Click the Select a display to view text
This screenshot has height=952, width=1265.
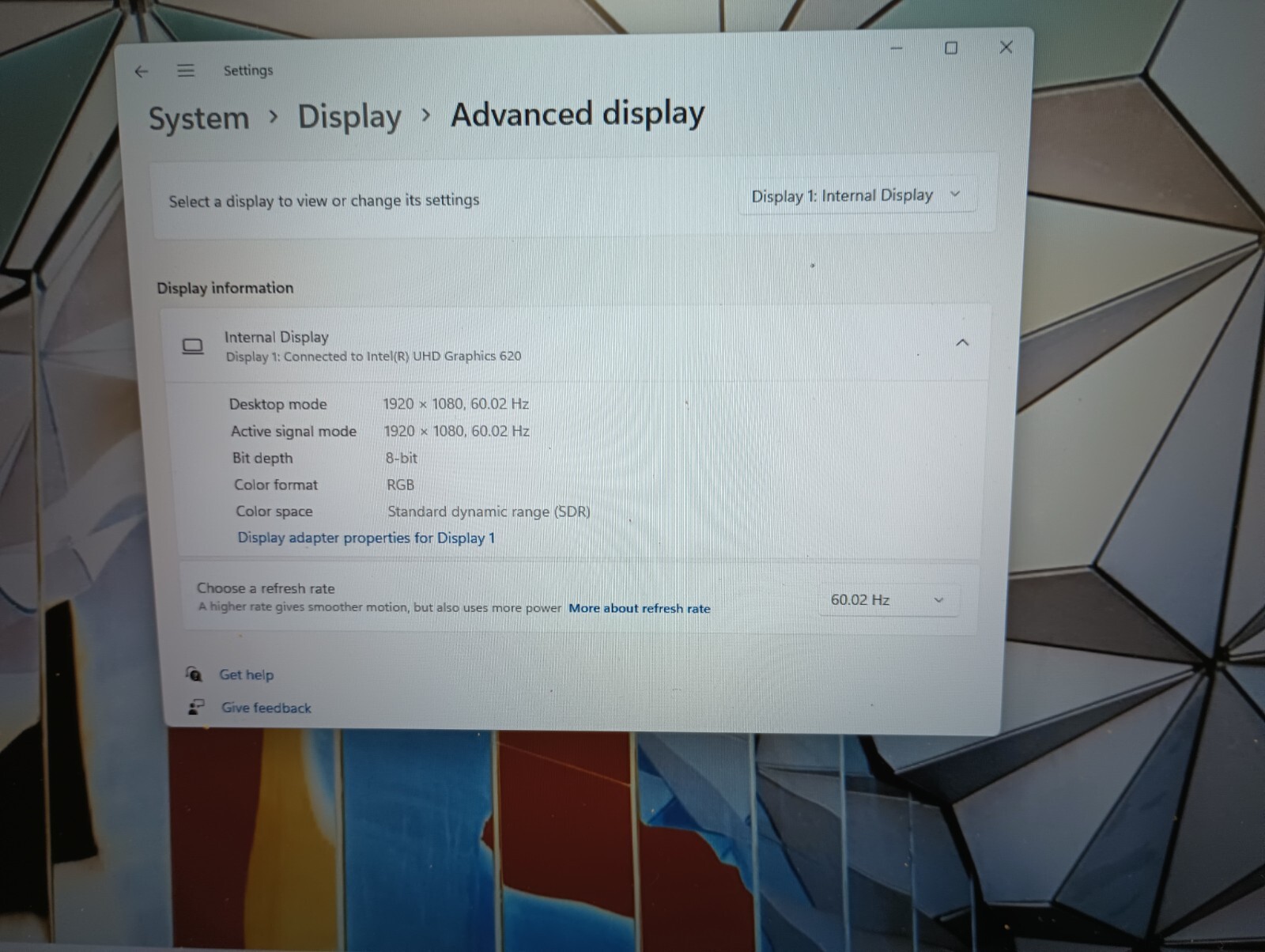(324, 201)
